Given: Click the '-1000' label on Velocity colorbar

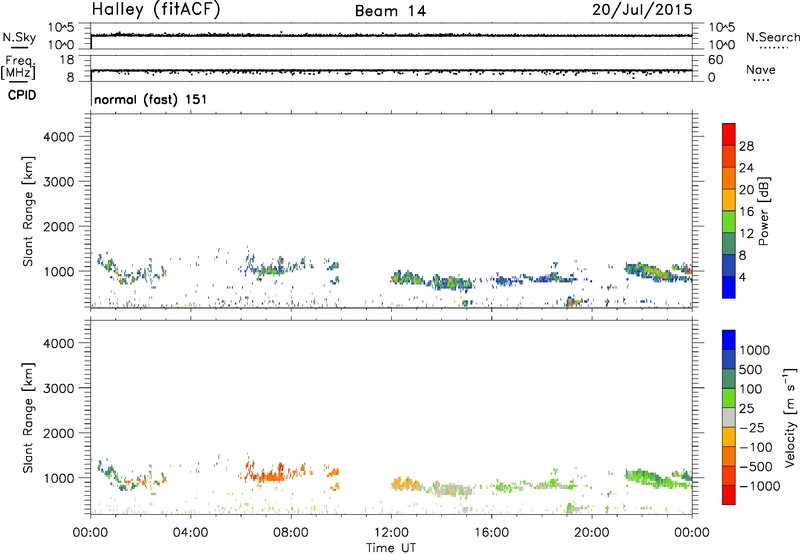Looking at the screenshot, I should tap(760, 486).
